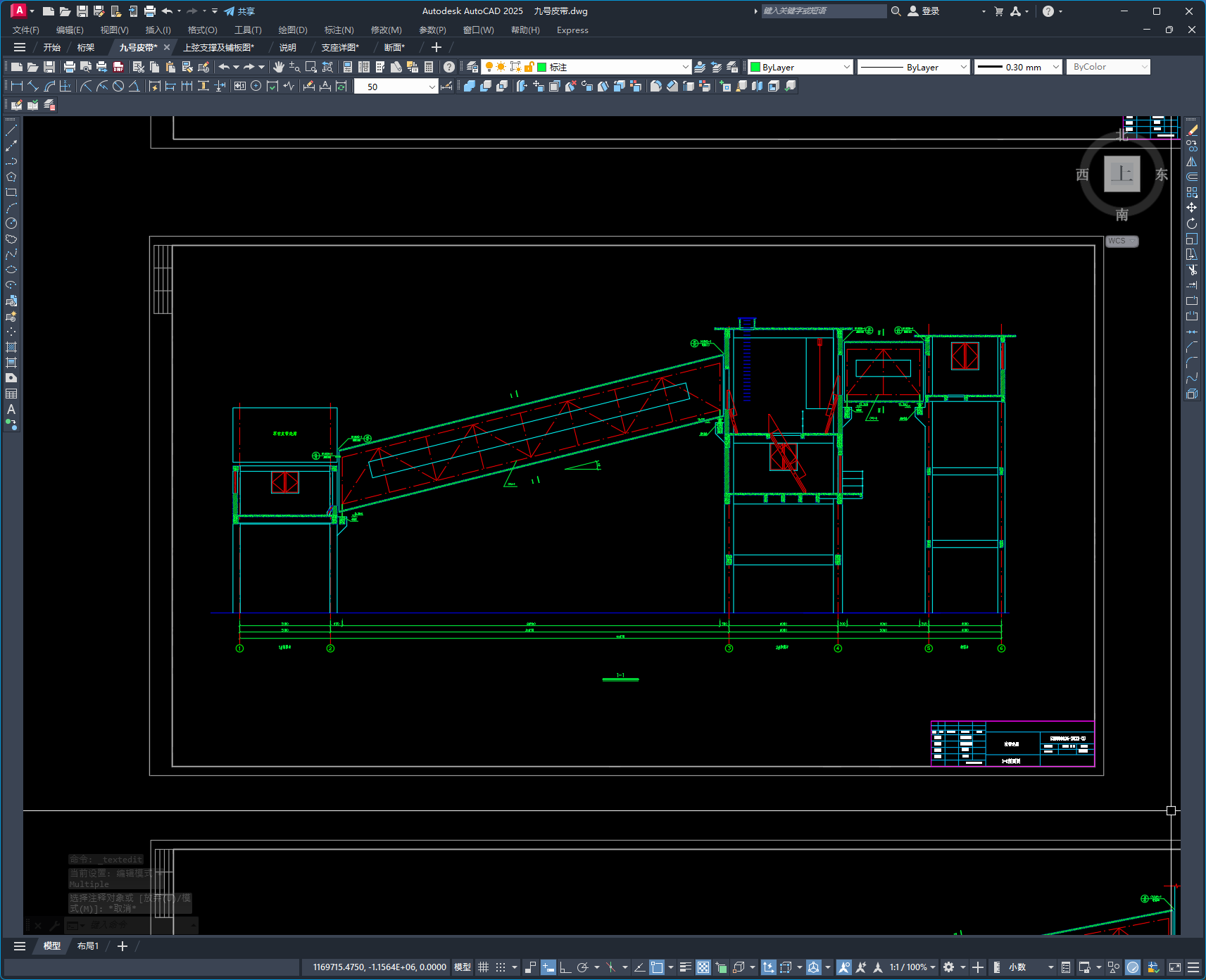Toggle dynamic input in status bar
The width and height of the screenshot is (1206, 980).
(x=548, y=967)
